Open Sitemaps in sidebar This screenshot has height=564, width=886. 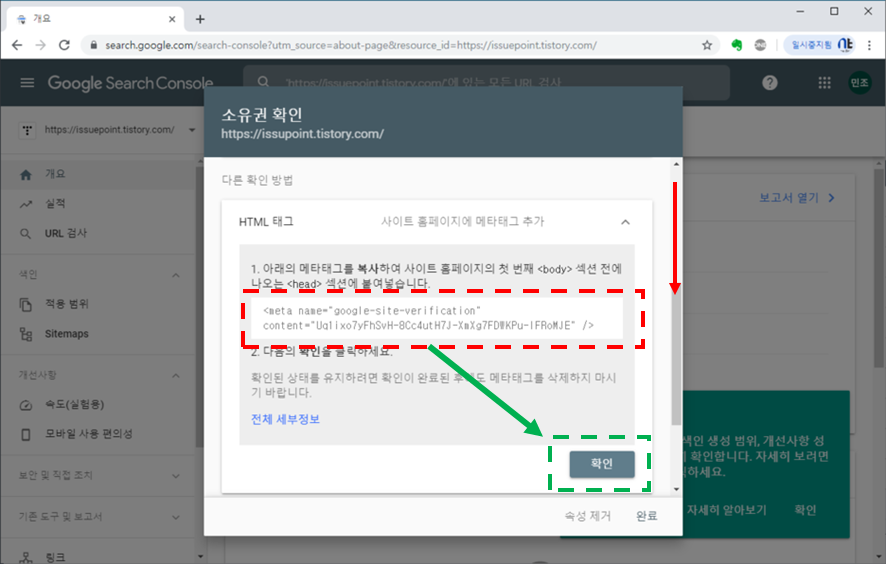98,334
